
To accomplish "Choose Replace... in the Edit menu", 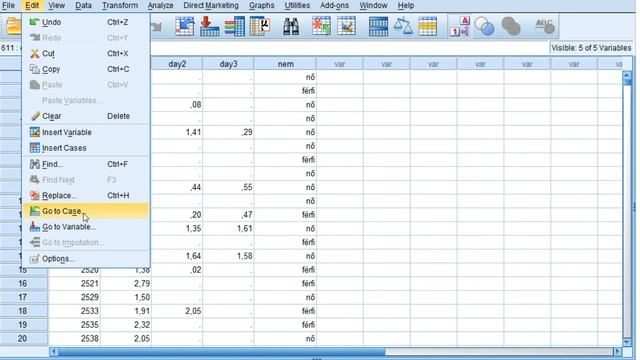I will click(86, 196).
